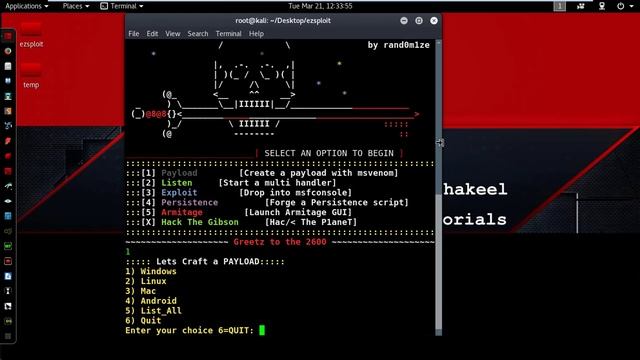The height and width of the screenshot is (360, 640).
Task: Click the red 'Armitage' option text
Action: point(182,212)
